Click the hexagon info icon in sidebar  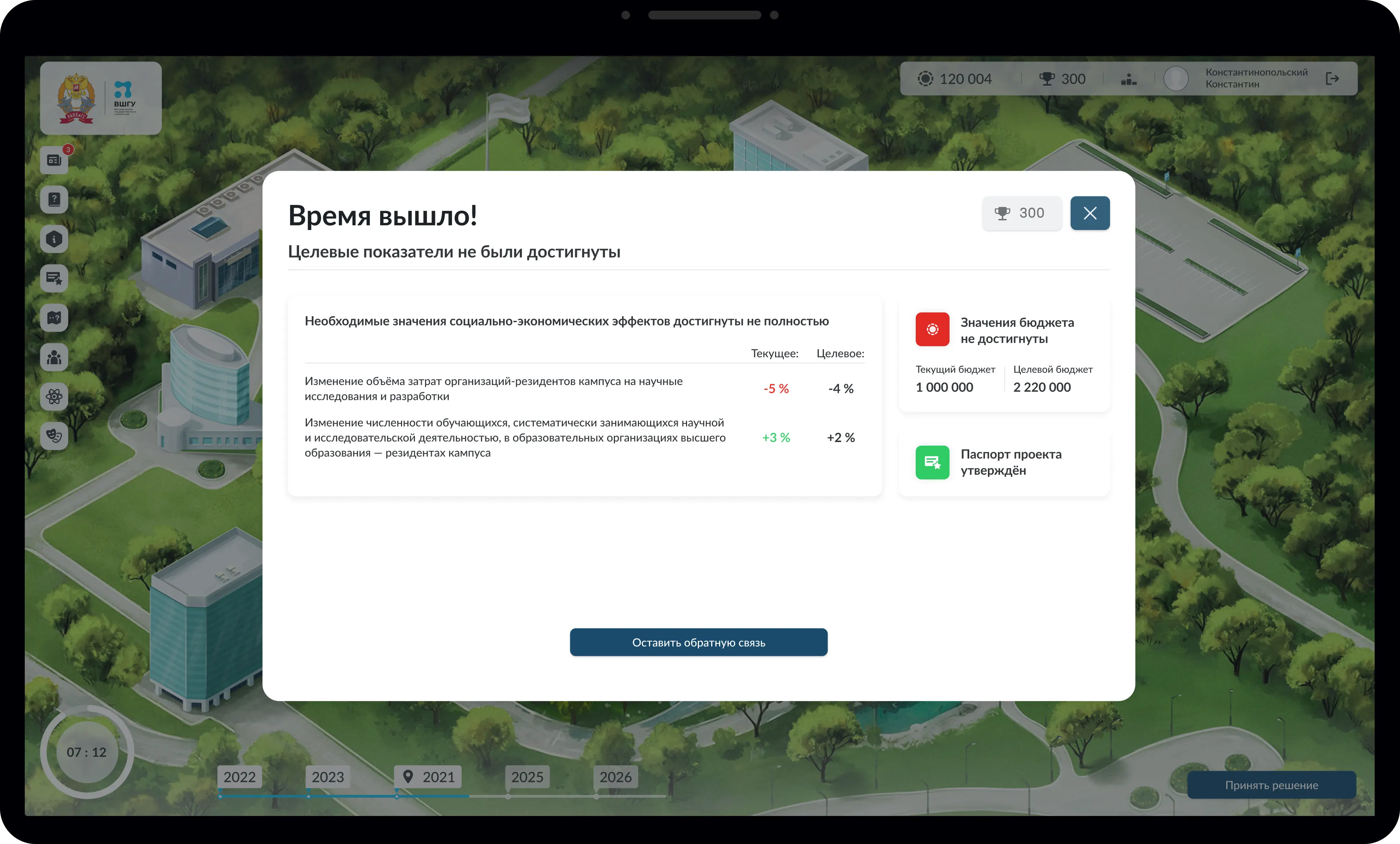(x=54, y=239)
